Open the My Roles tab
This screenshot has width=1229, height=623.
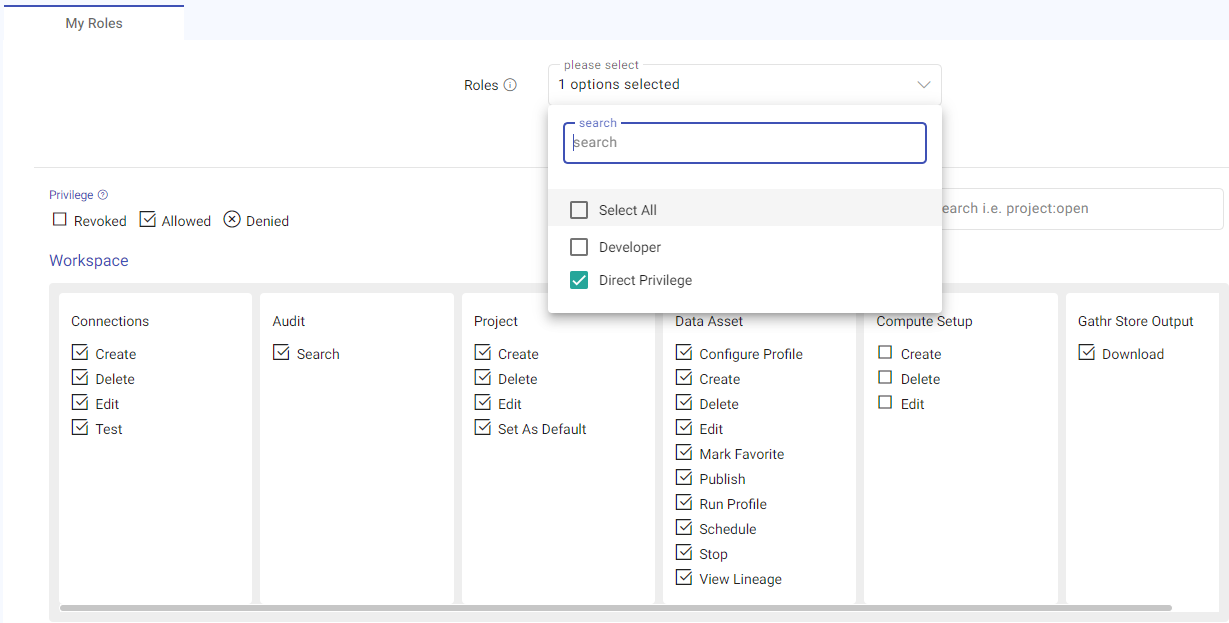click(94, 23)
